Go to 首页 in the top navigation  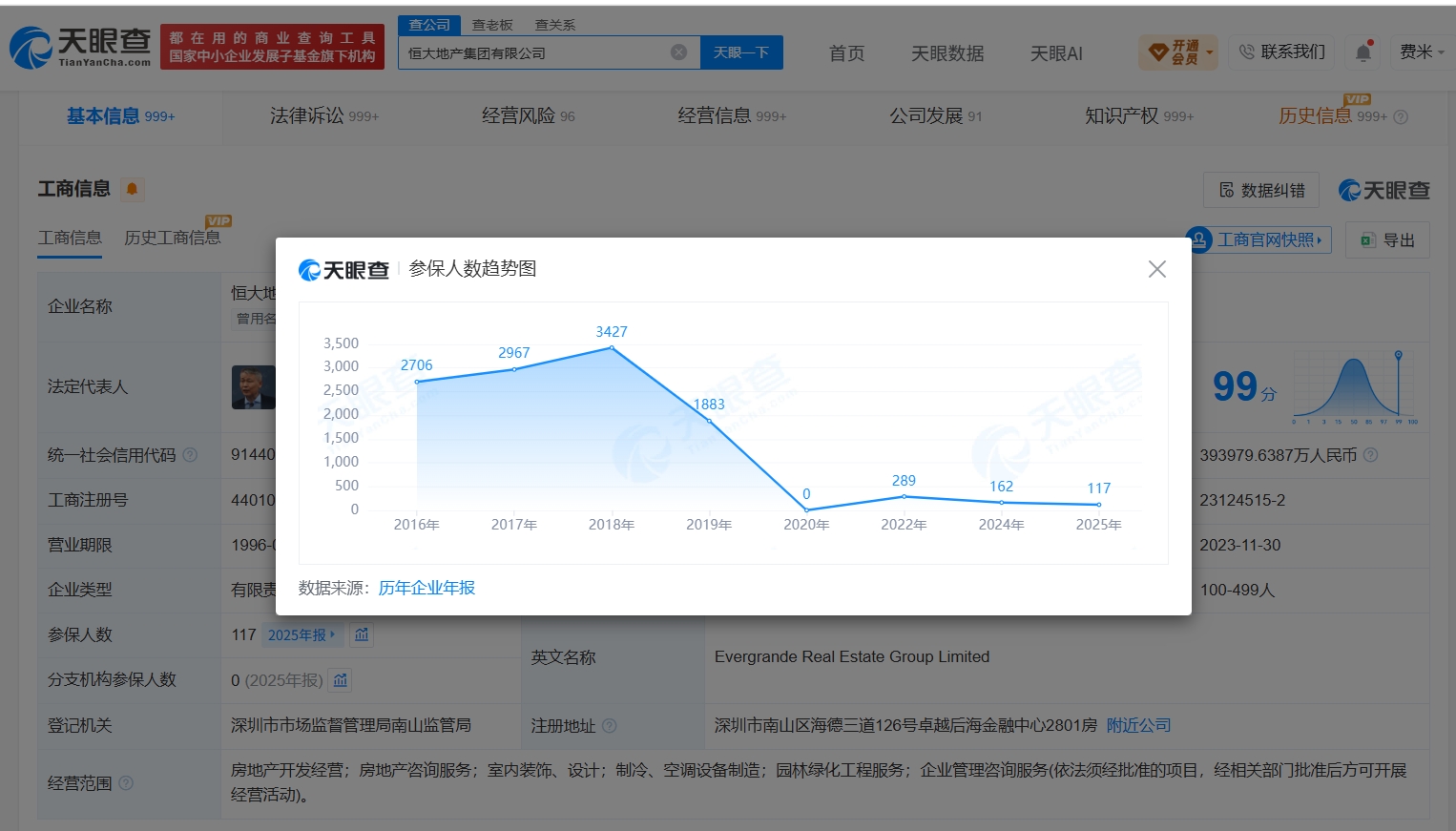tap(846, 53)
